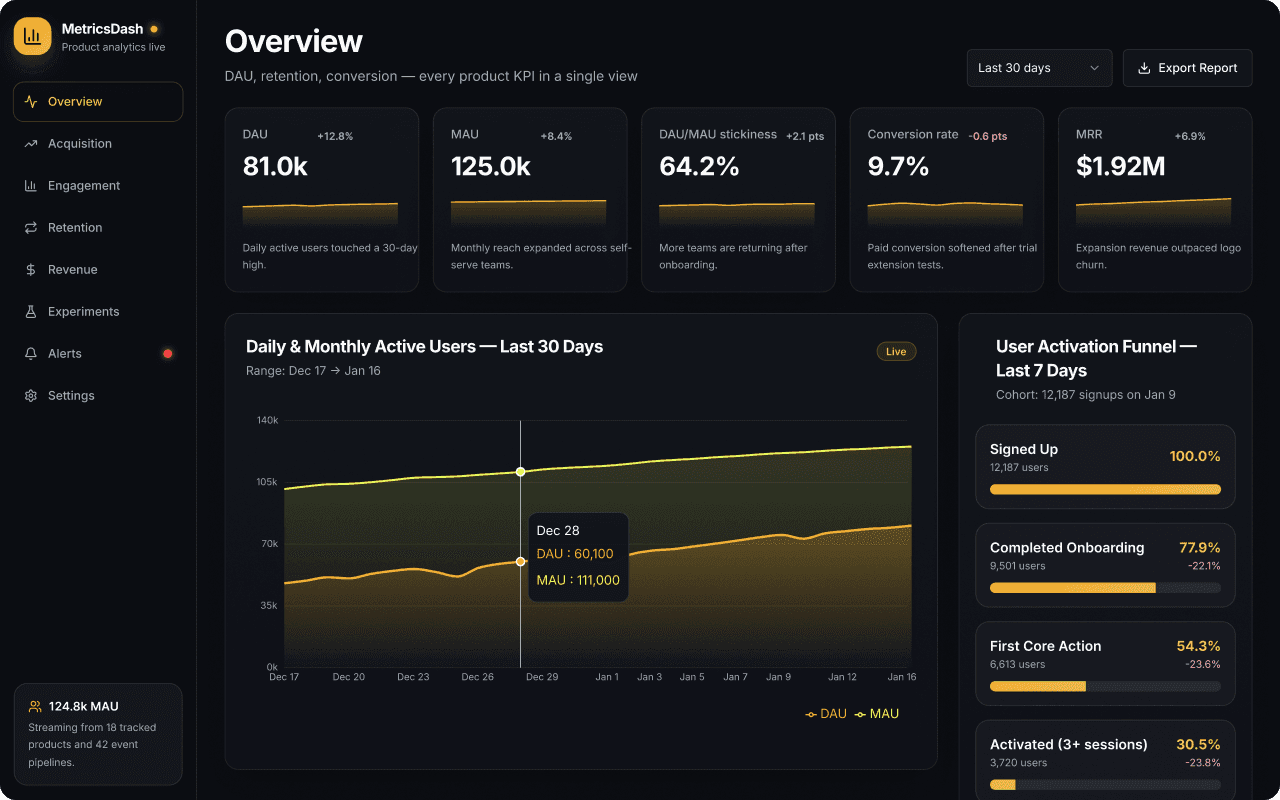Screen dimensions: 1280x800
Task: Open the Last 30 days date range dropdown
Action: click(1040, 68)
